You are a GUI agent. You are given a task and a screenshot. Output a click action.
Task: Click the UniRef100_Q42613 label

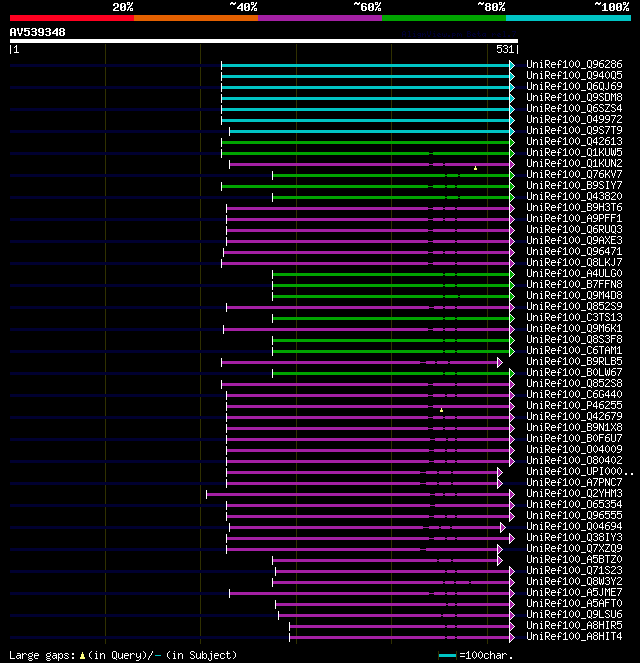pos(574,141)
